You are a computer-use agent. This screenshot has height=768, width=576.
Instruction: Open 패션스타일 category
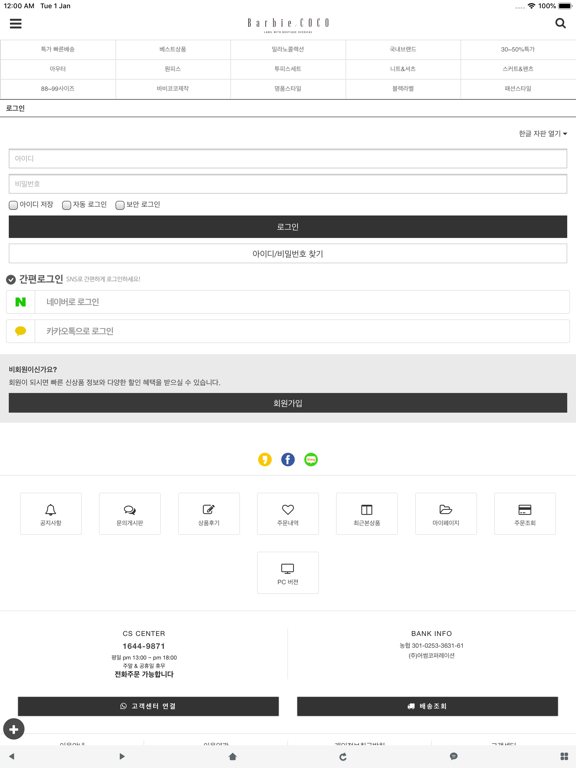(518, 89)
